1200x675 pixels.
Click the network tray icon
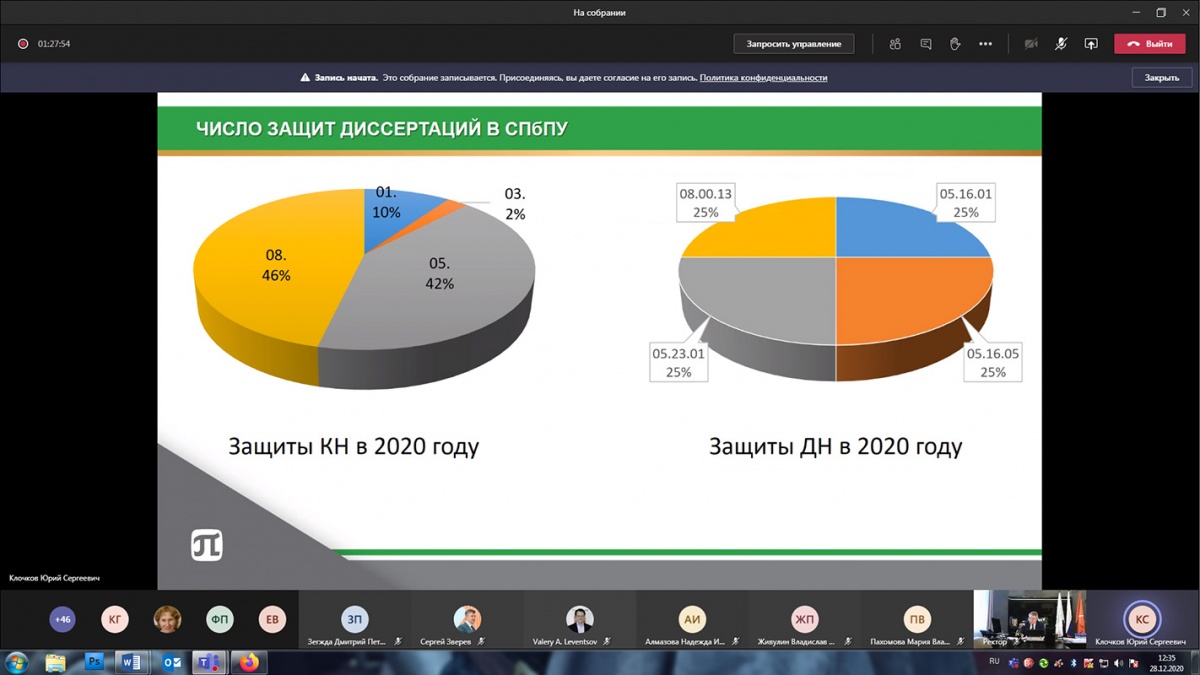pos(1104,663)
